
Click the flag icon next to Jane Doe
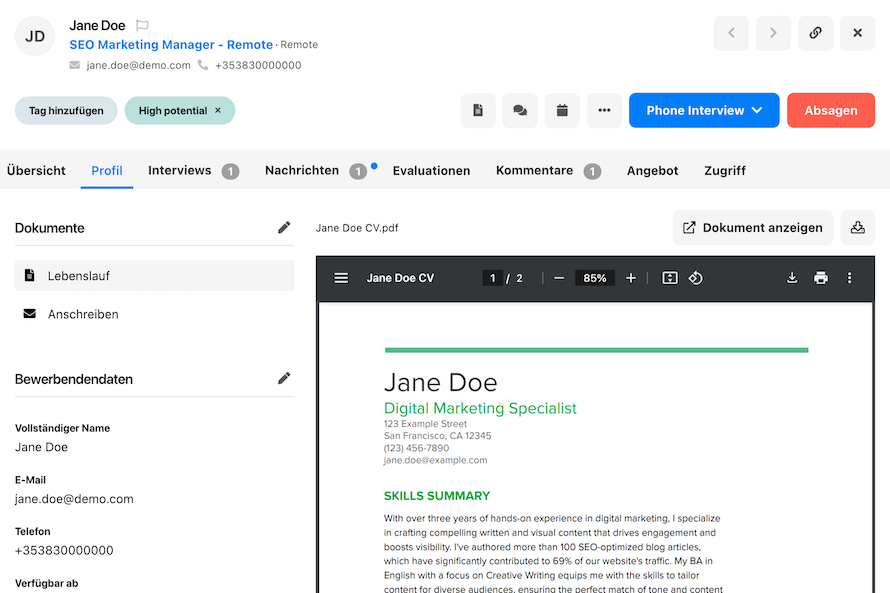pyautogui.click(x=142, y=26)
